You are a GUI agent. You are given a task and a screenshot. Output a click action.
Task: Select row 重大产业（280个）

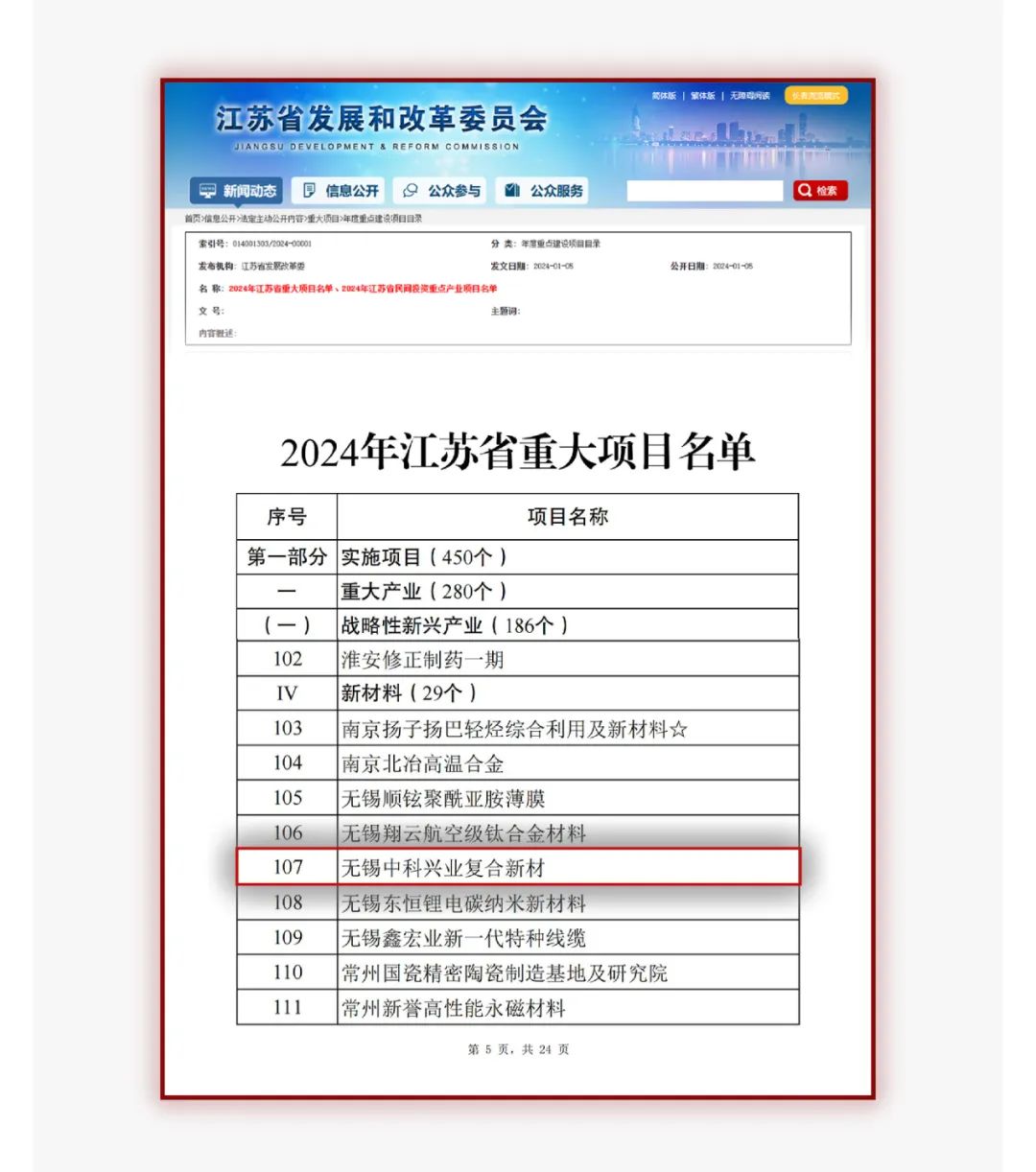(x=518, y=592)
